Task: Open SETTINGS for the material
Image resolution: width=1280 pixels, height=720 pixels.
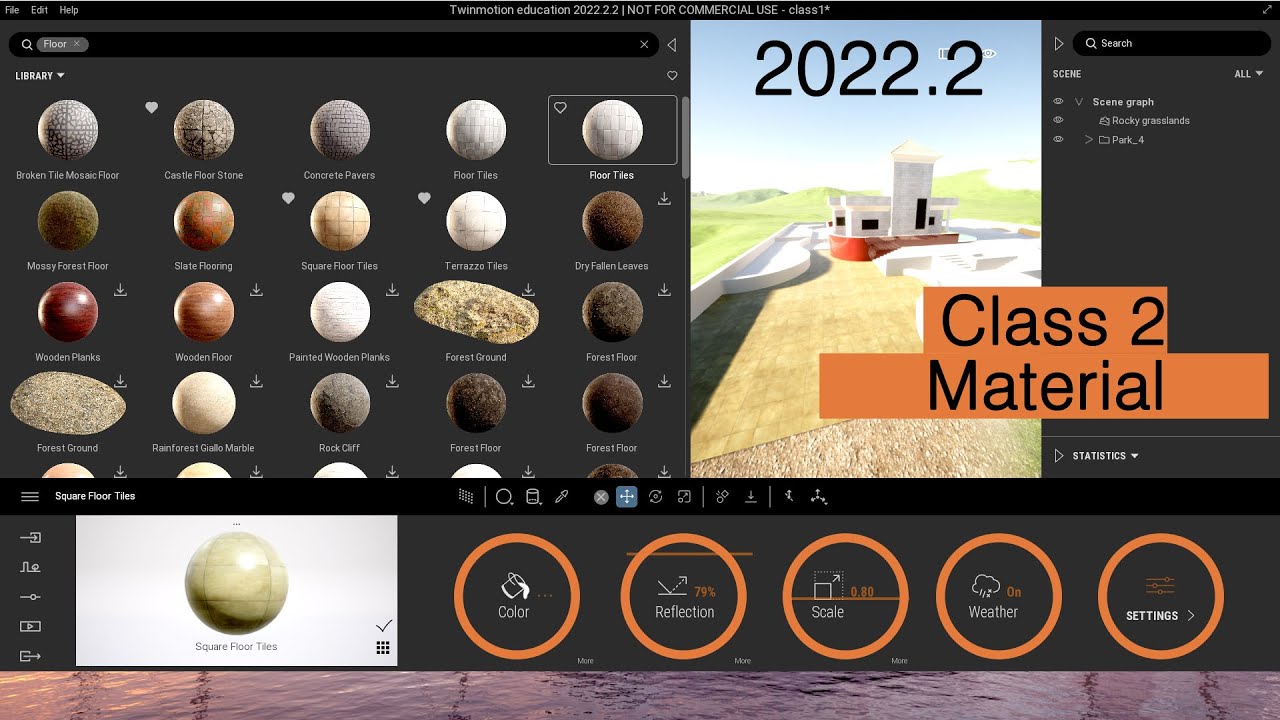Action: coord(1161,598)
